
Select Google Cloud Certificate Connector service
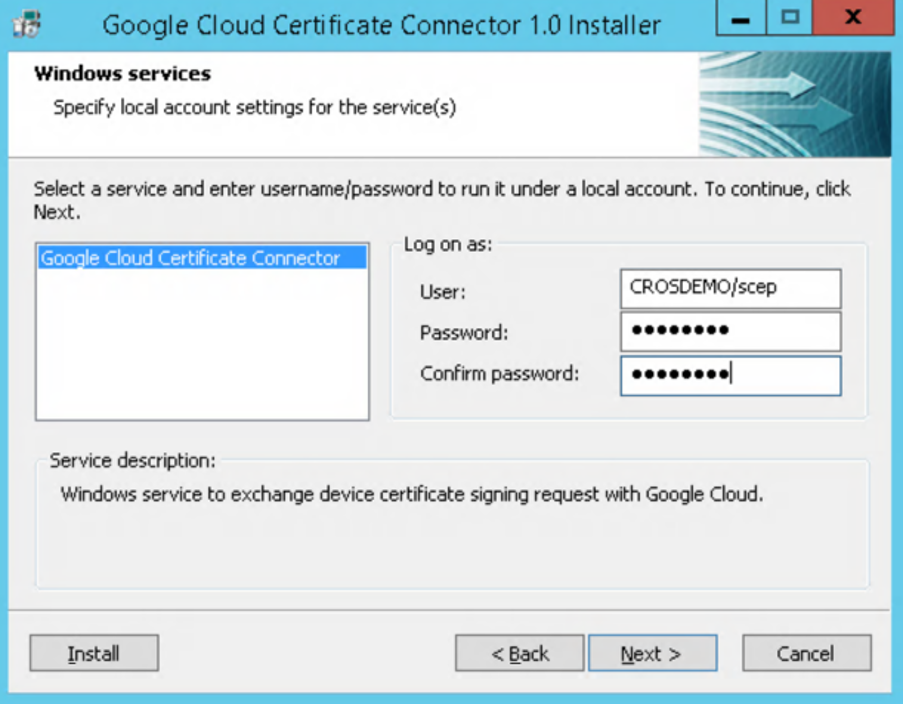click(191, 258)
